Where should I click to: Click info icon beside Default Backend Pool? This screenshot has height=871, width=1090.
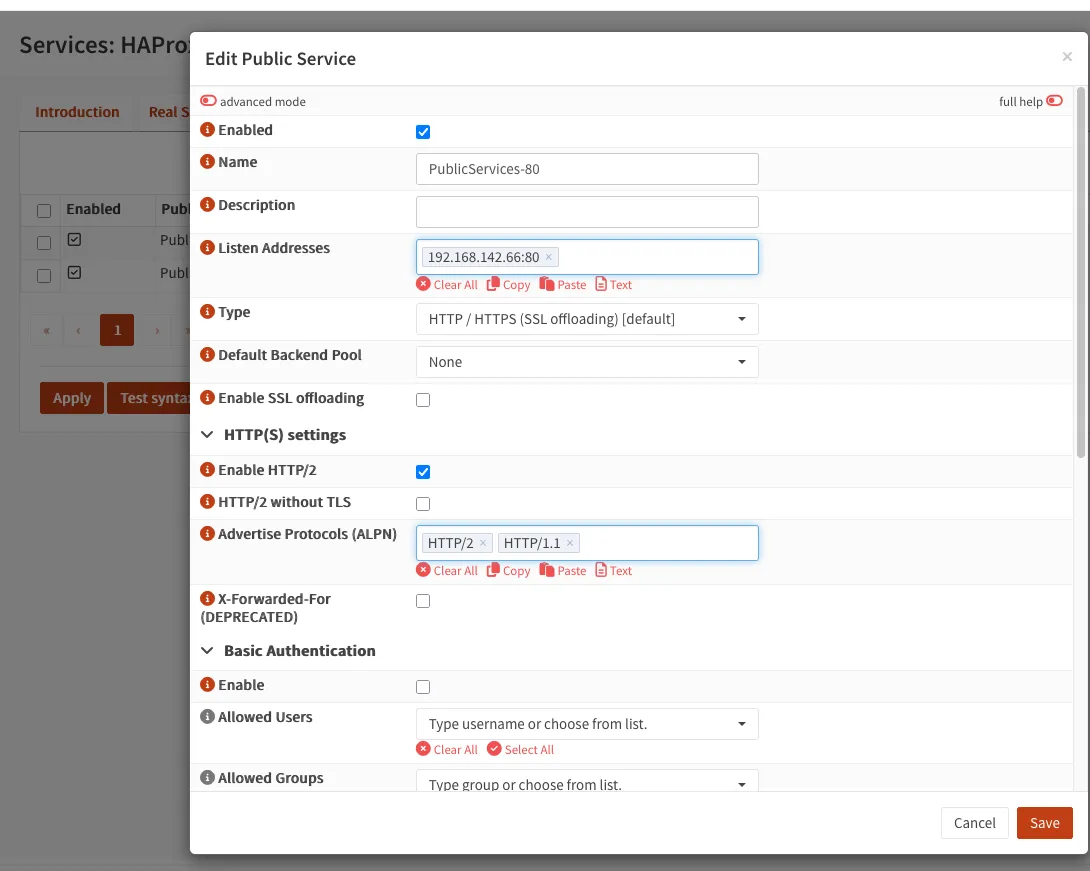(x=208, y=355)
